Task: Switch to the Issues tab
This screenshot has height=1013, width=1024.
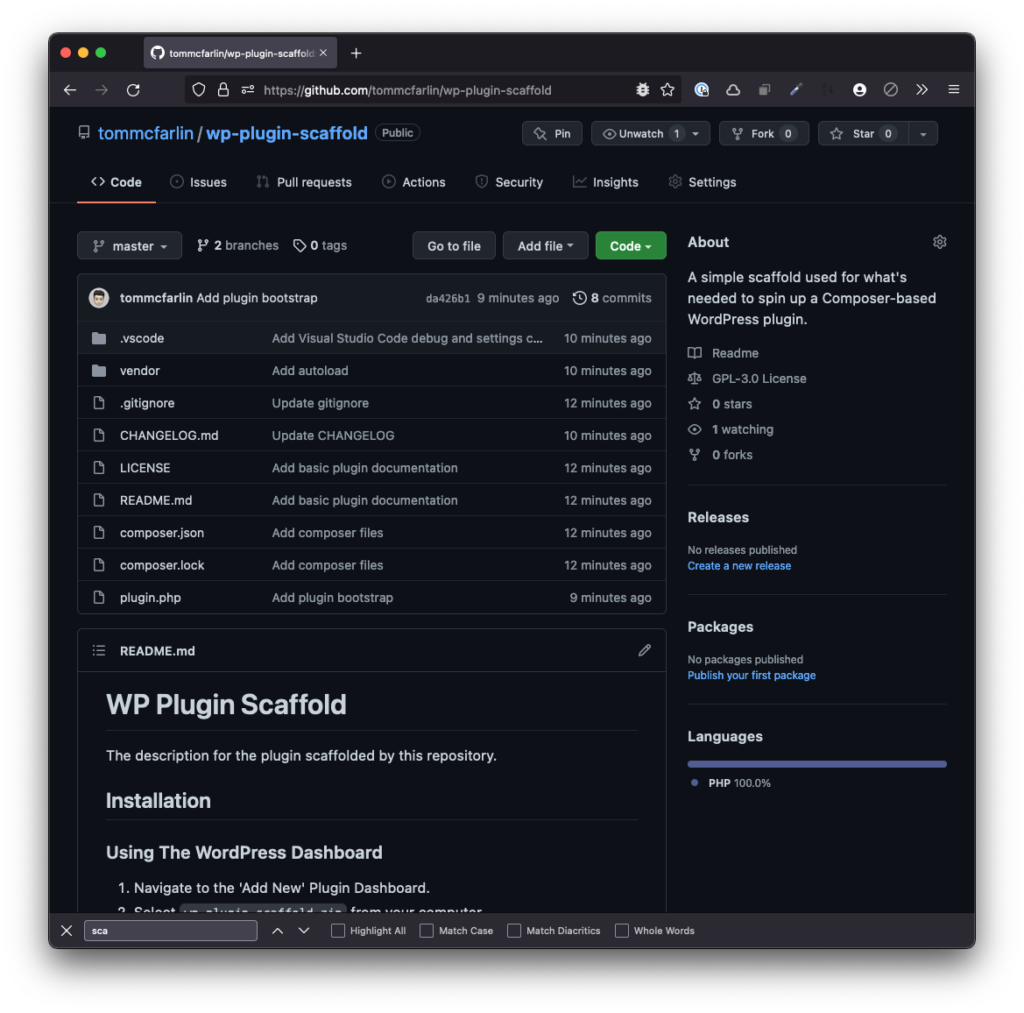Action: tap(199, 182)
